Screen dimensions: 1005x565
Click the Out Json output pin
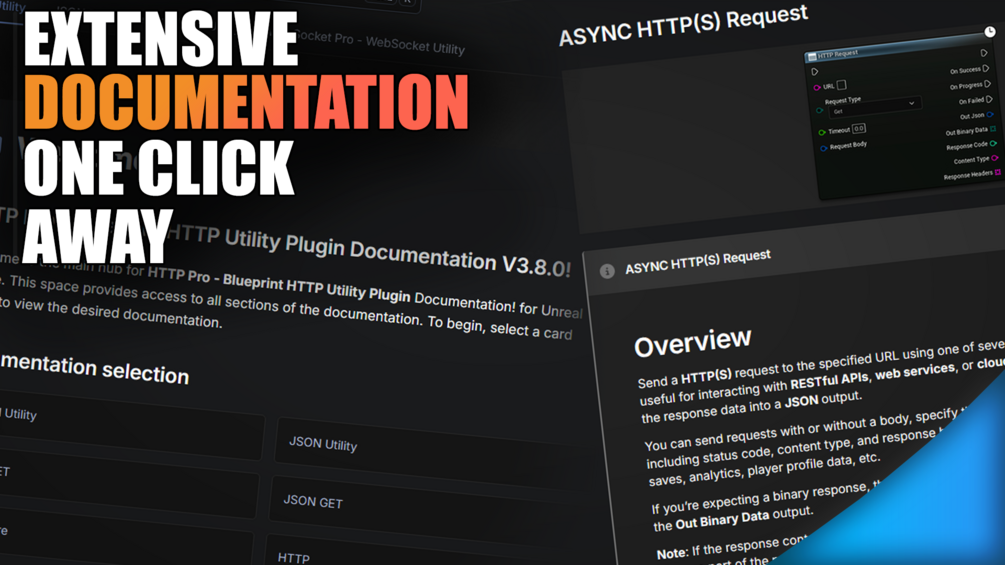click(x=990, y=115)
